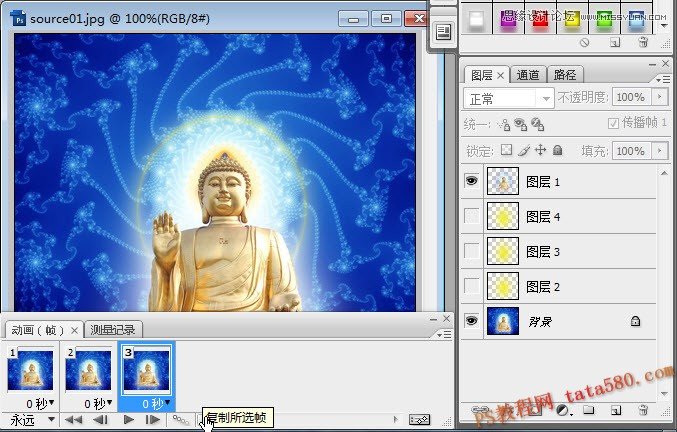Show 图层 2 visibility box
This screenshot has width=677, height=432.
[x=471, y=285]
